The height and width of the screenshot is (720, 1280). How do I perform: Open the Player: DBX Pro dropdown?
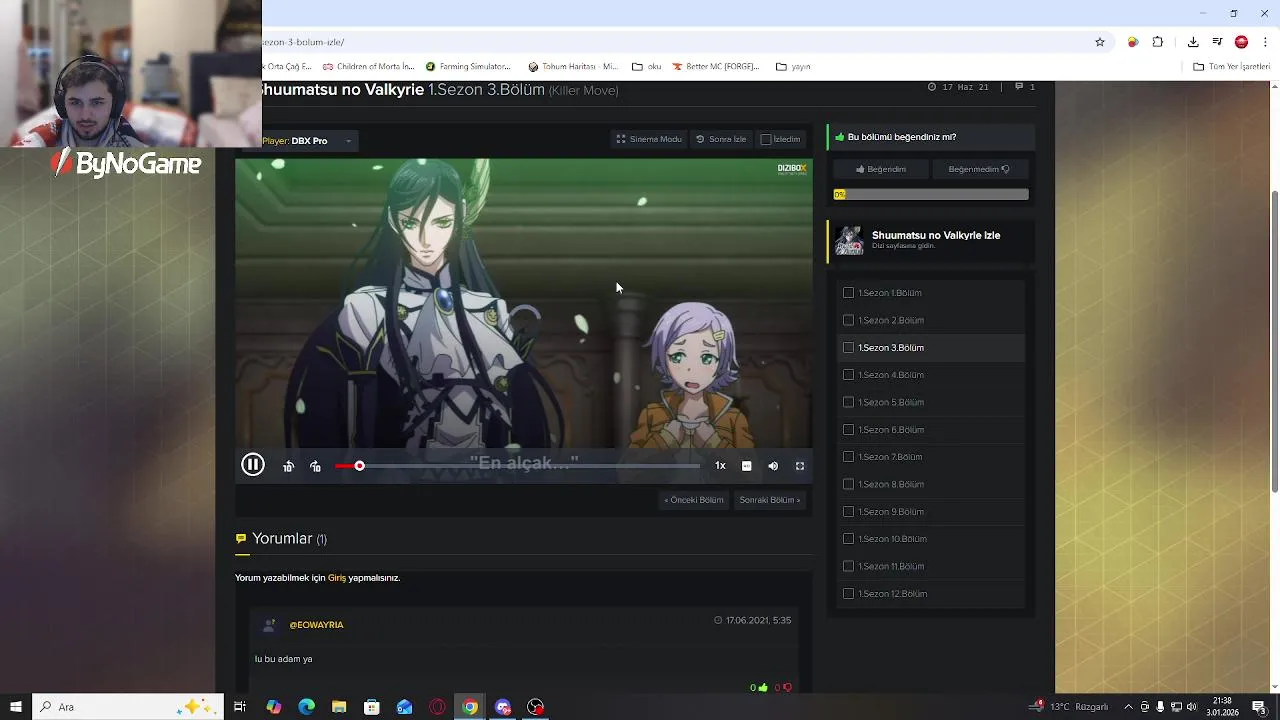coord(308,141)
